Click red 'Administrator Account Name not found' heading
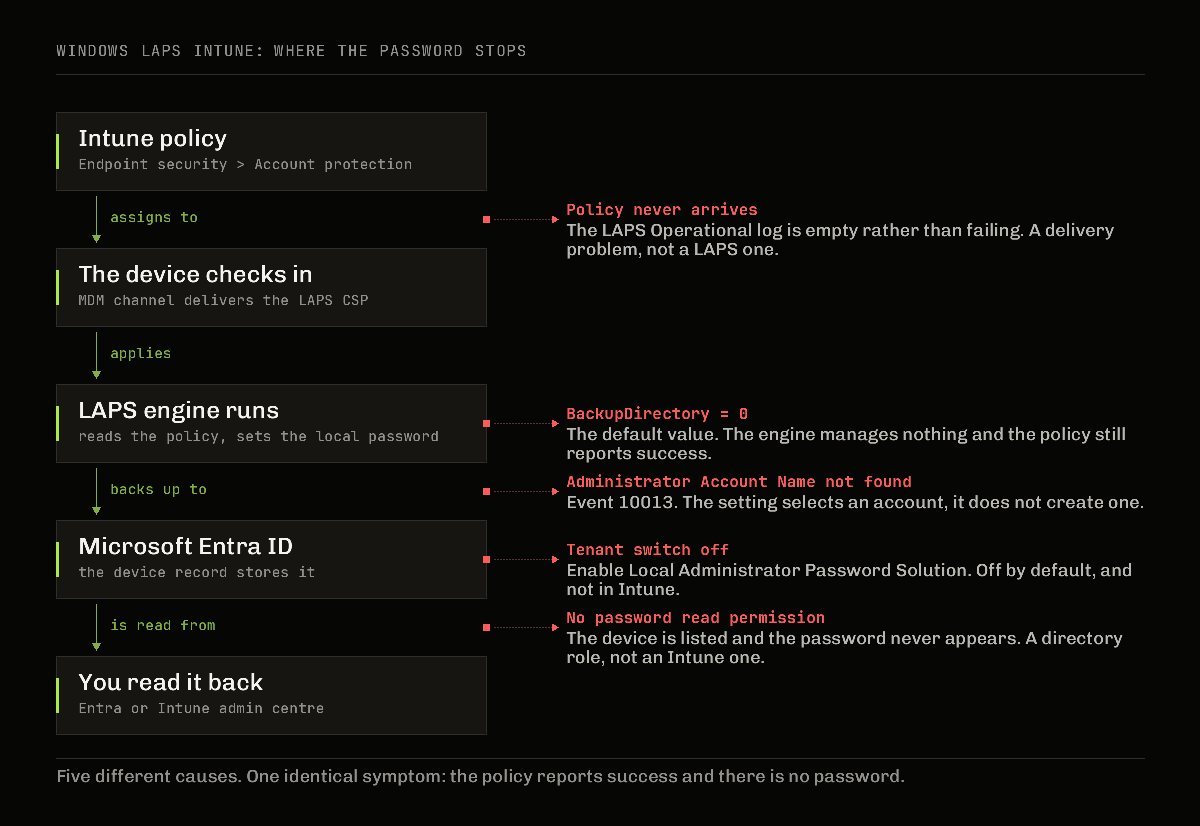Viewport: 1200px width, 826px height. coord(739,482)
